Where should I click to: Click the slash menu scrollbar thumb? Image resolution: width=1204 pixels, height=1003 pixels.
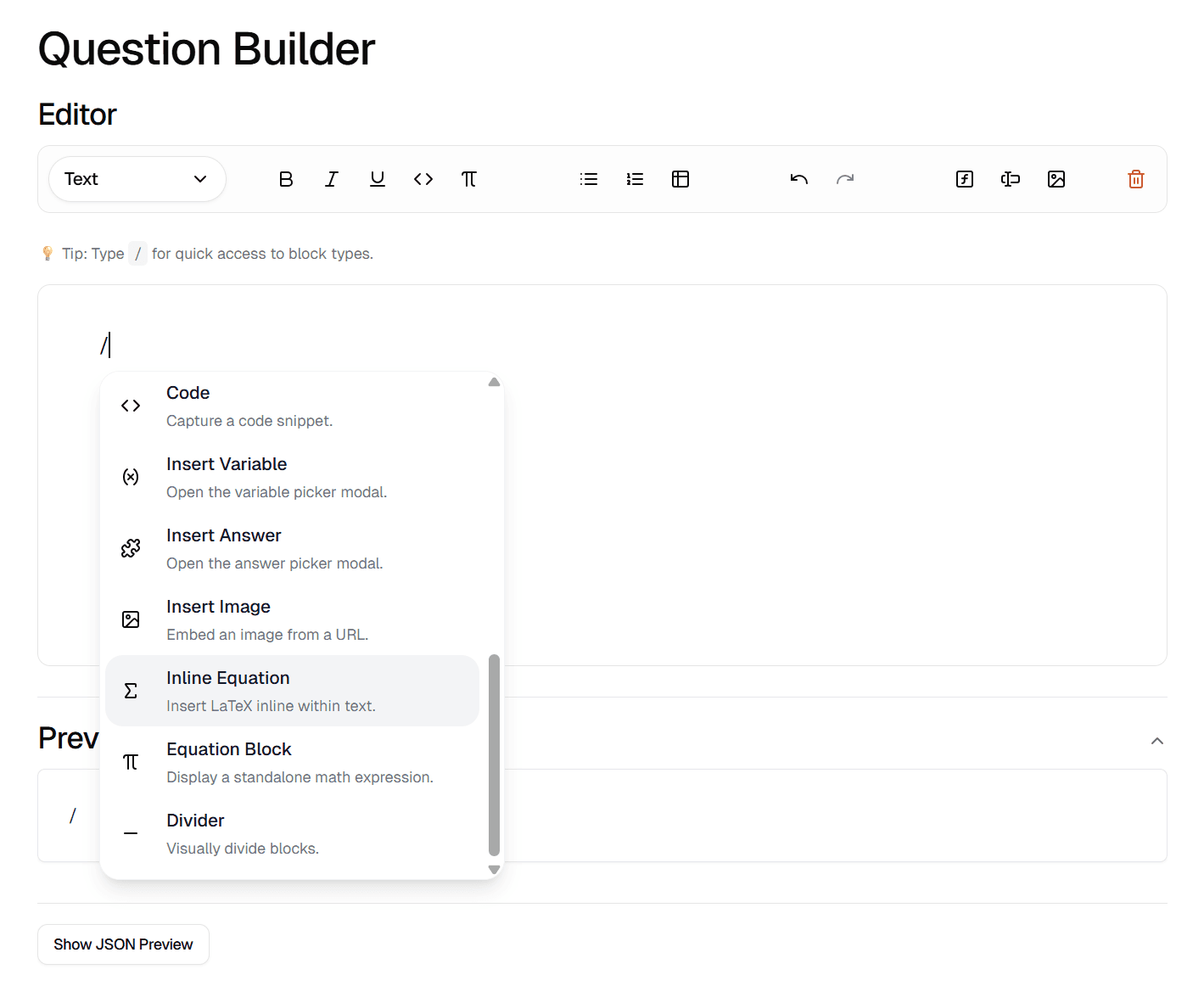(x=494, y=754)
